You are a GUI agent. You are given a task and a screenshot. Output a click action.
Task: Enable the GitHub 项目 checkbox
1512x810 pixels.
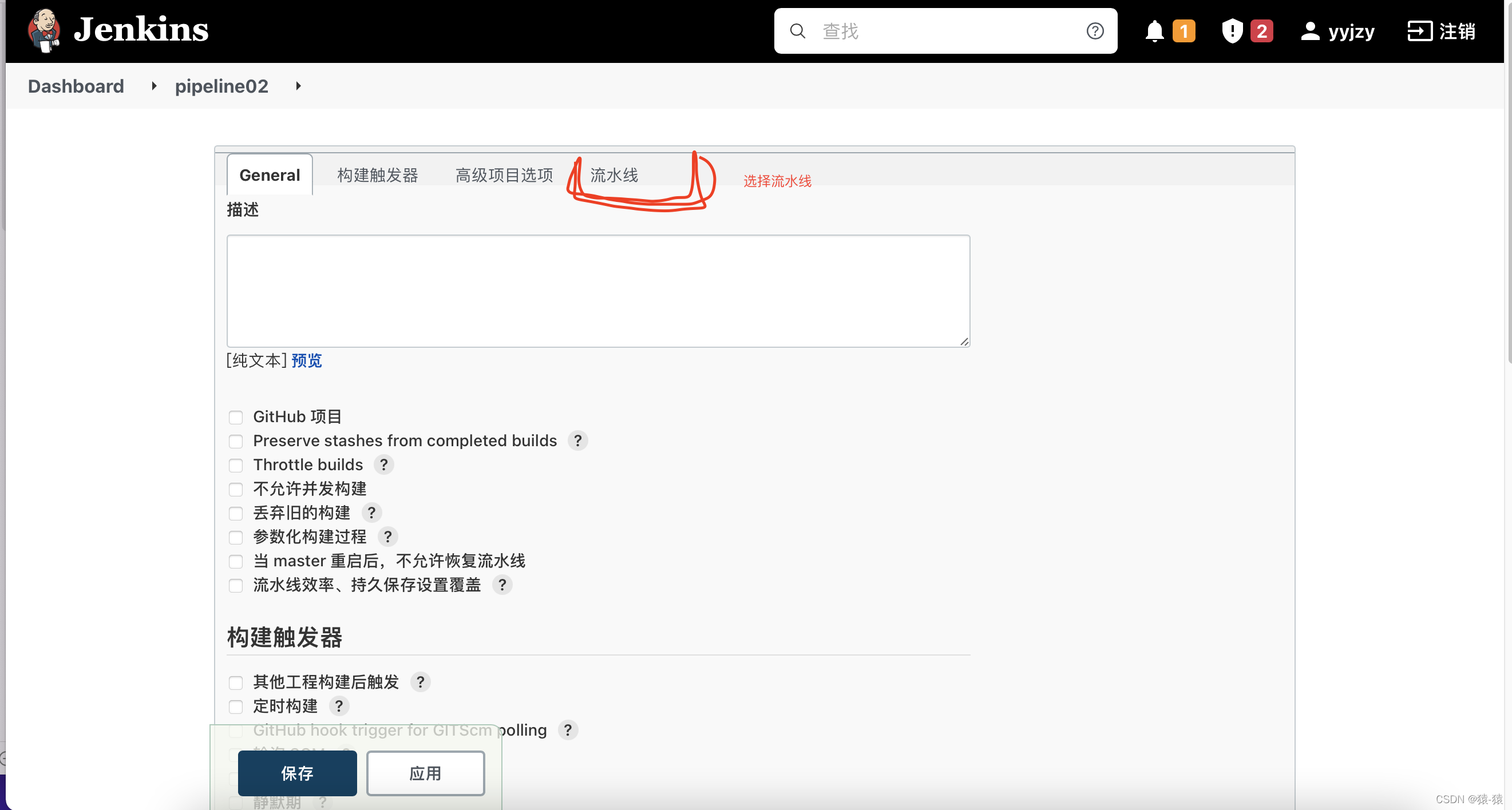pos(236,417)
